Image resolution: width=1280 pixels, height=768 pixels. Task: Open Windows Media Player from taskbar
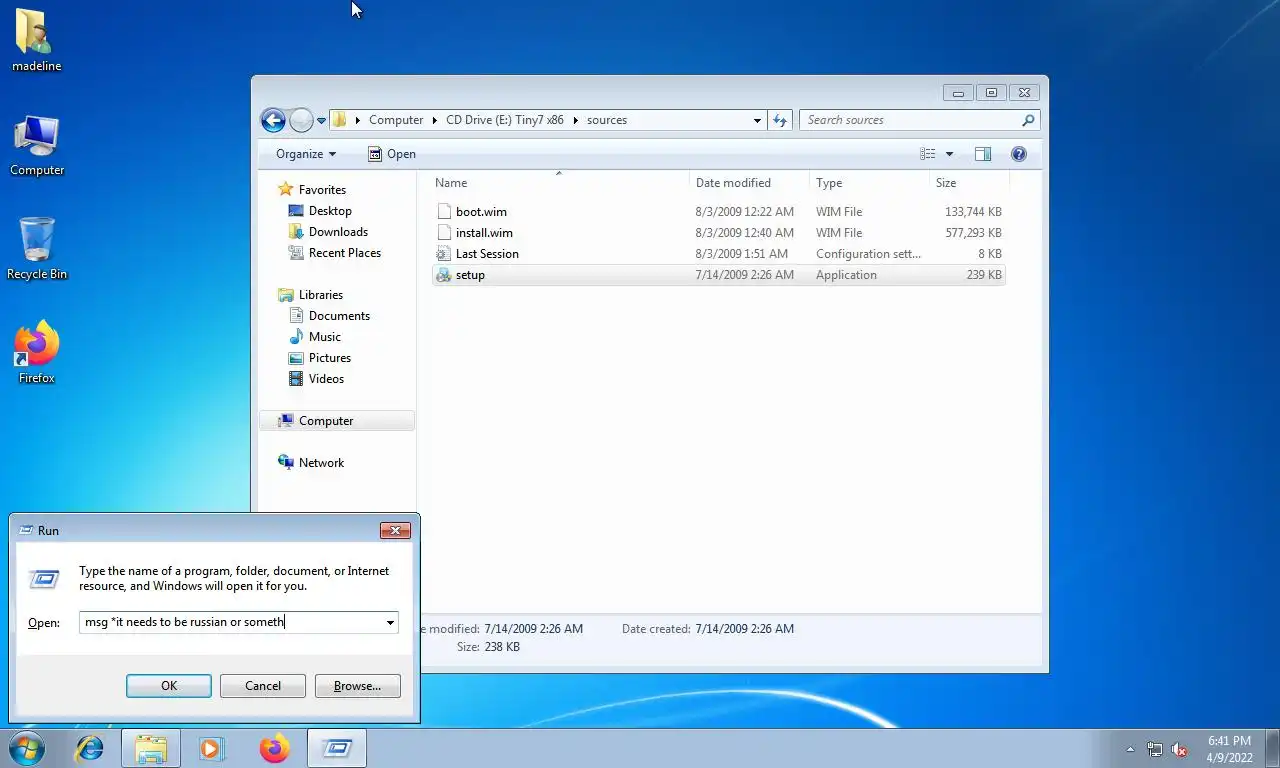pos(211,748)
